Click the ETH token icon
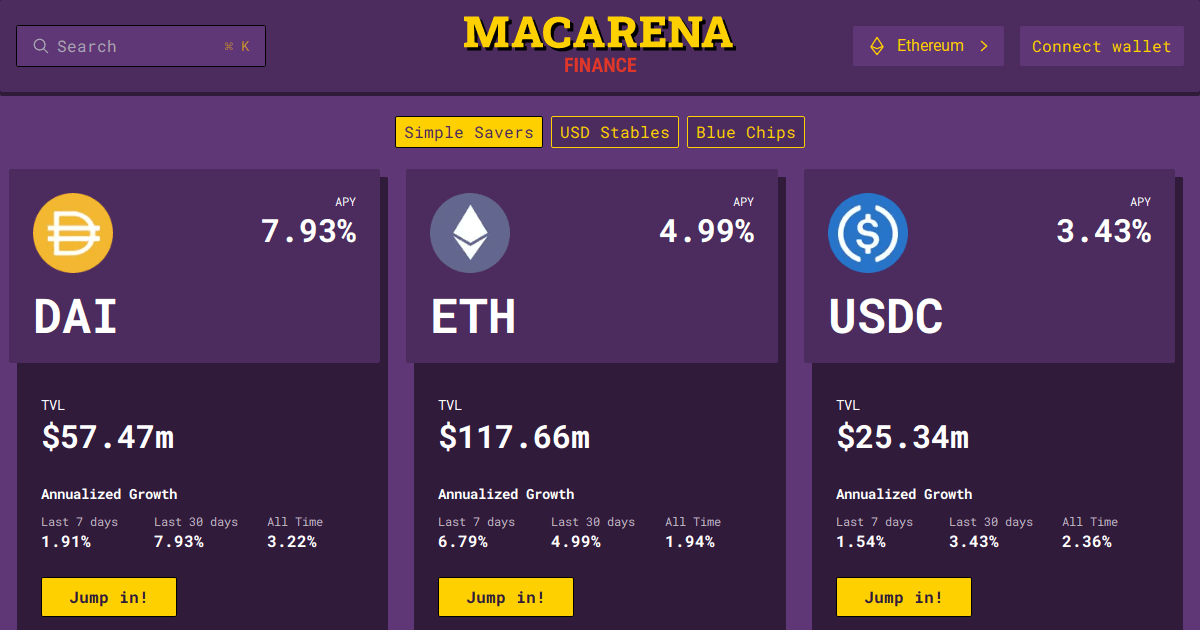 [x=470, y=233]
